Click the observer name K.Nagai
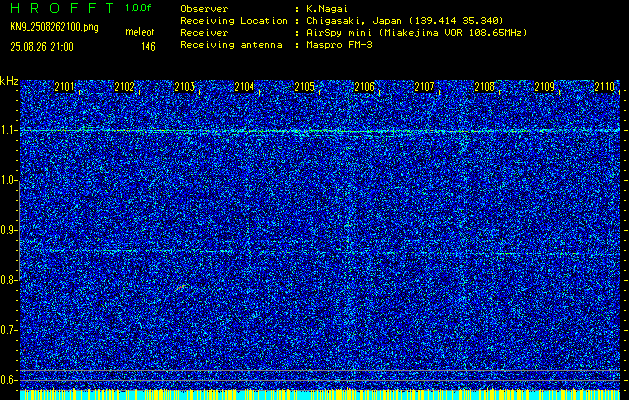 click(327, 9)
